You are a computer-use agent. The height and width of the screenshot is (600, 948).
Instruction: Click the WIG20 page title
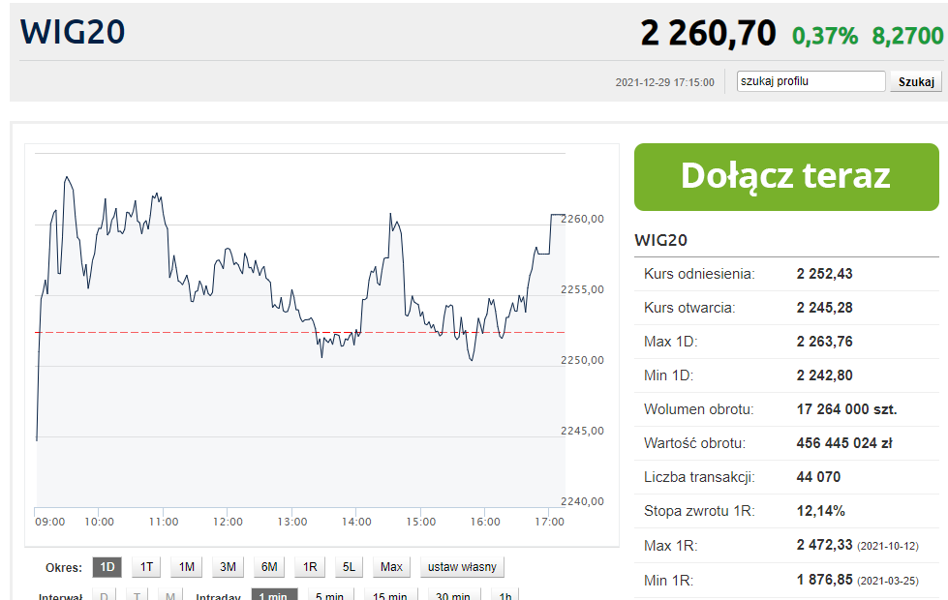coord(73,31)
